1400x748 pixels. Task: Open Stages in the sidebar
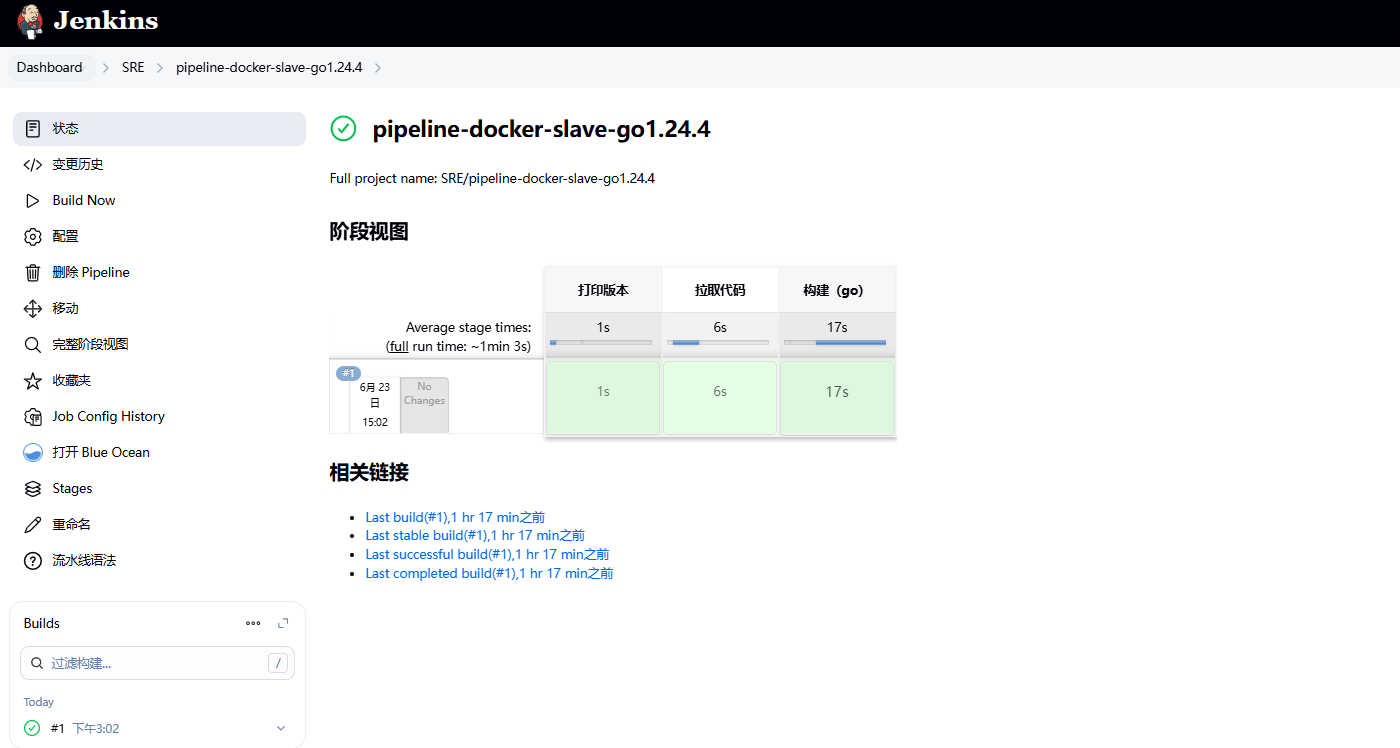pos(159,489)
